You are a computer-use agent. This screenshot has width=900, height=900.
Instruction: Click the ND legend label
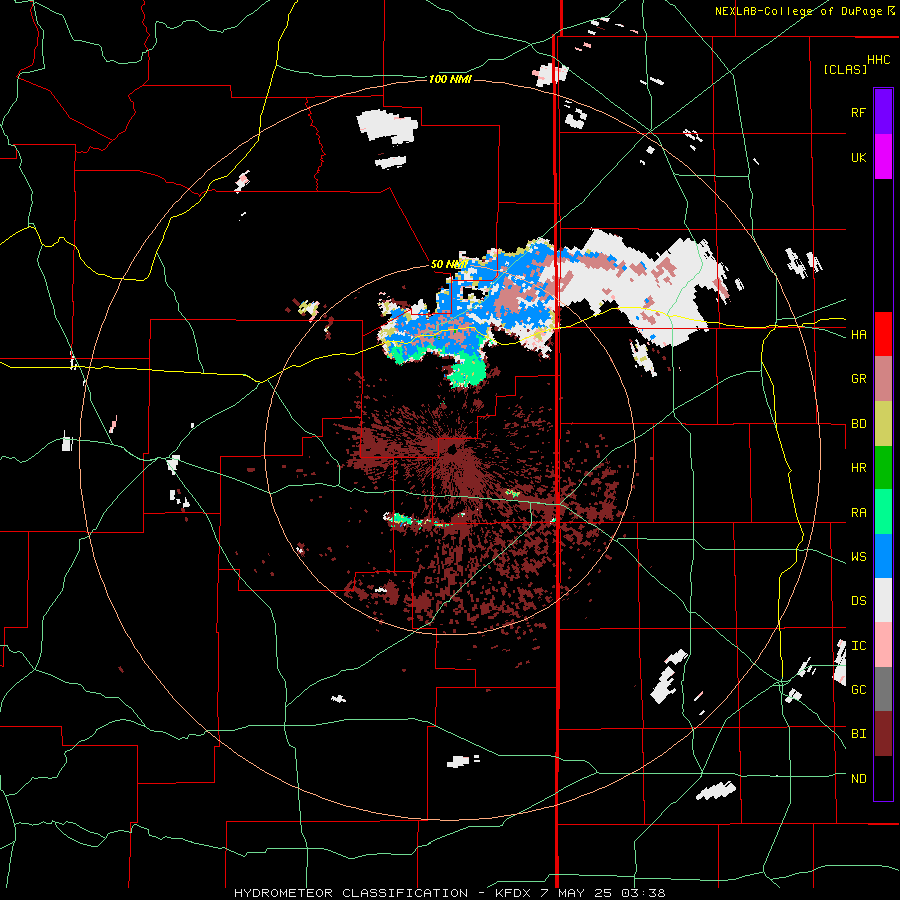coord(858,779)
